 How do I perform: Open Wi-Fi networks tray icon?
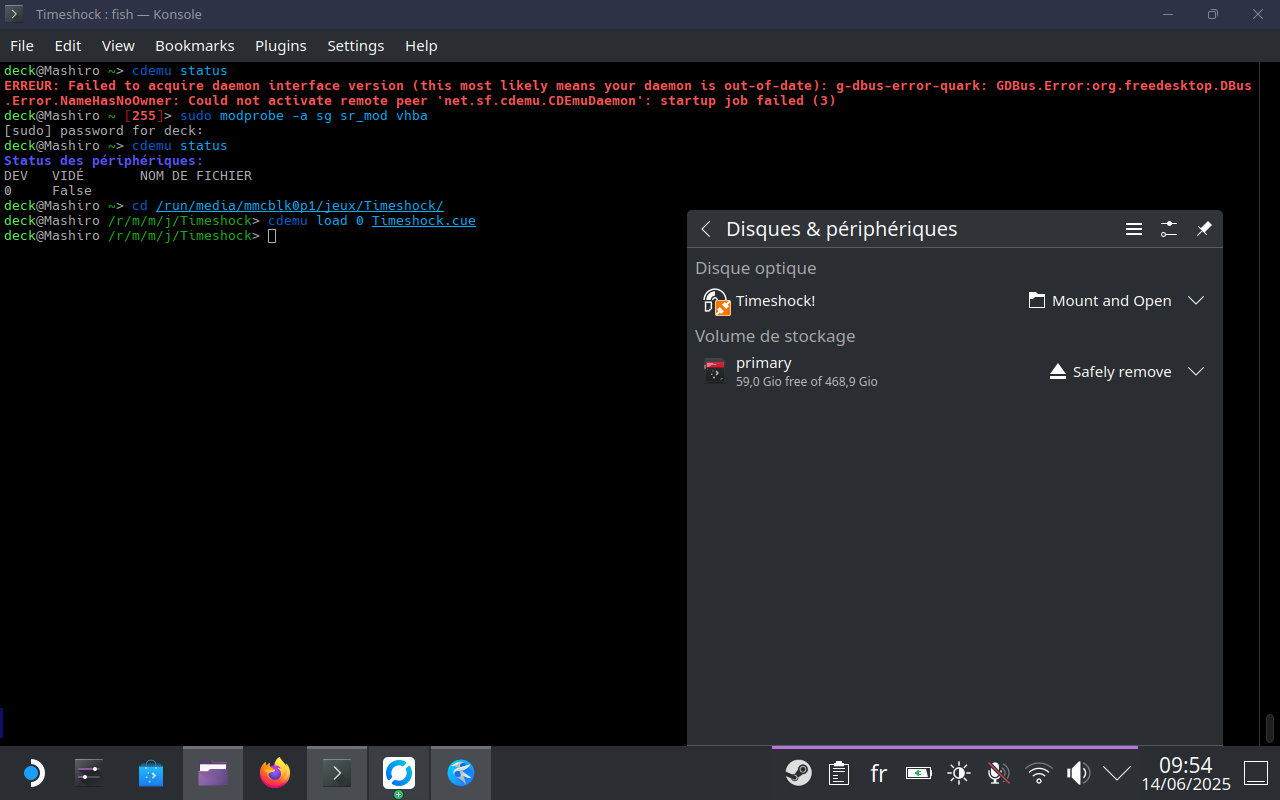1039,773
